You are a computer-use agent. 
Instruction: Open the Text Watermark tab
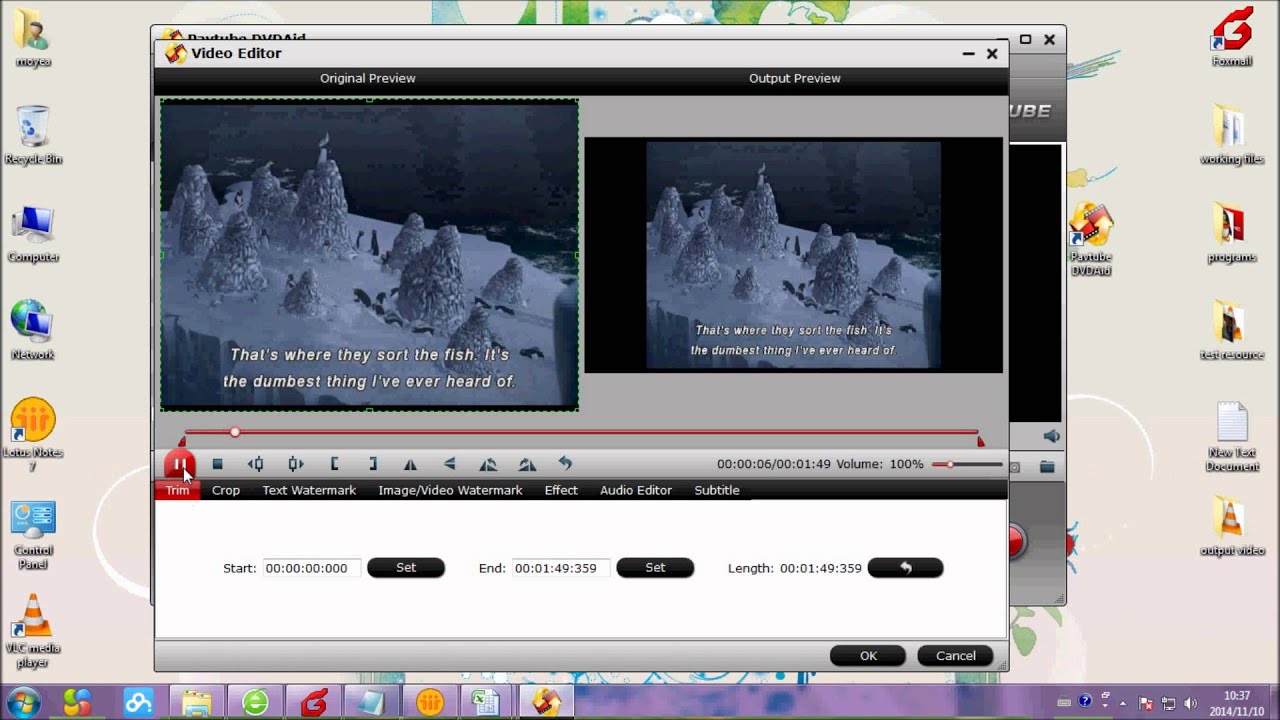[309, 490]
